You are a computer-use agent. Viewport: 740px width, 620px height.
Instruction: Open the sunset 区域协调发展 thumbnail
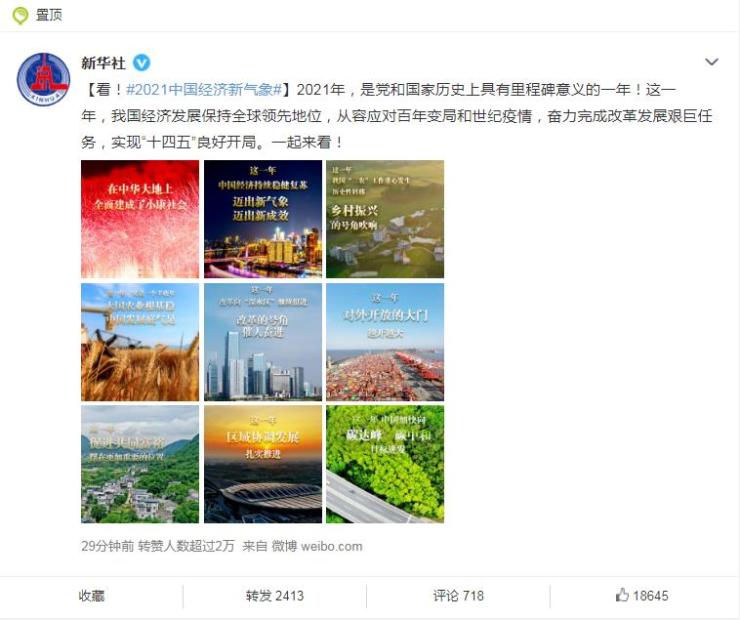(263, 464)
